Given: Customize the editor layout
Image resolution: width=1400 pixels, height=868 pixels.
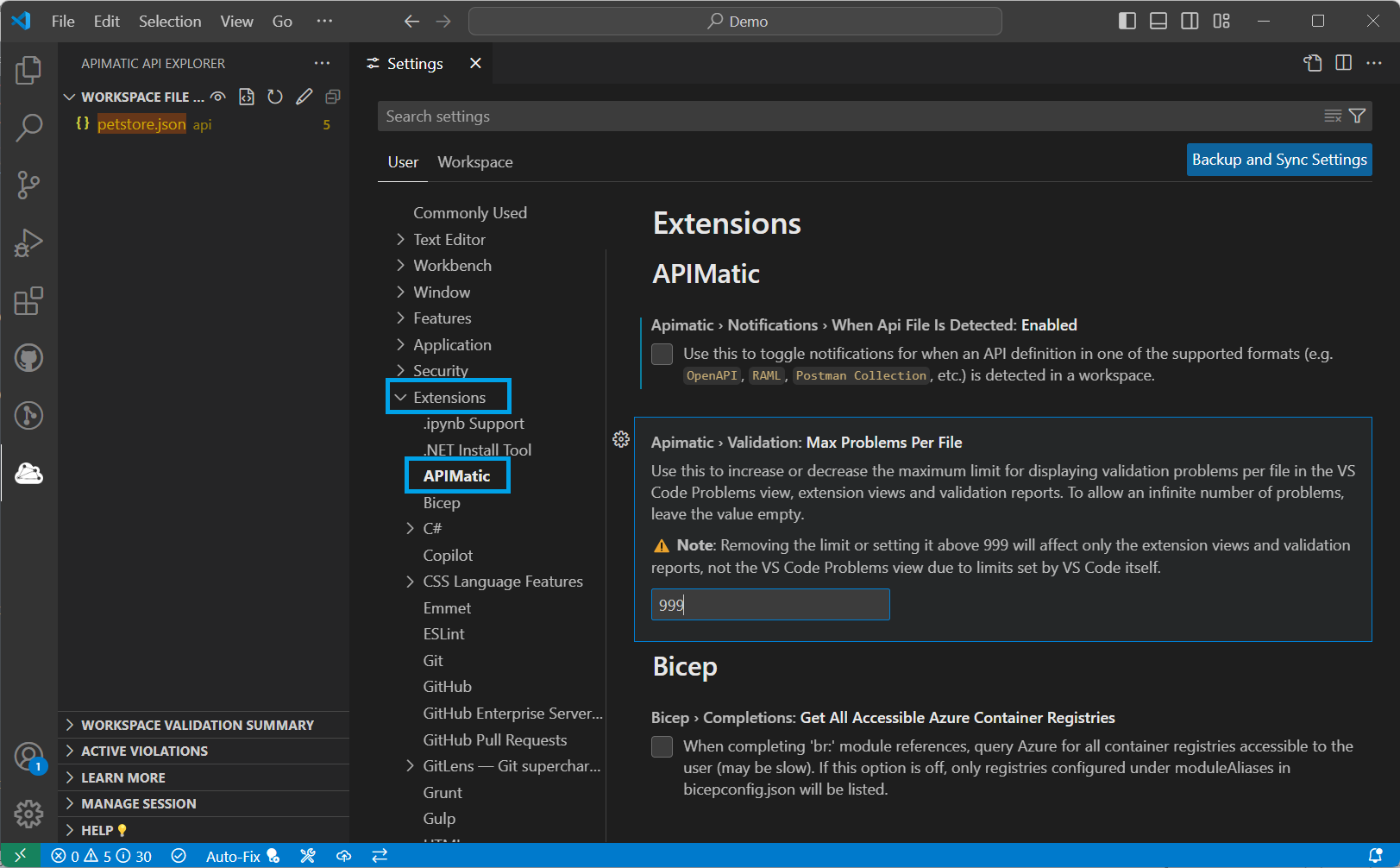Looking at the screenshot, I should tap(1221, 22).
